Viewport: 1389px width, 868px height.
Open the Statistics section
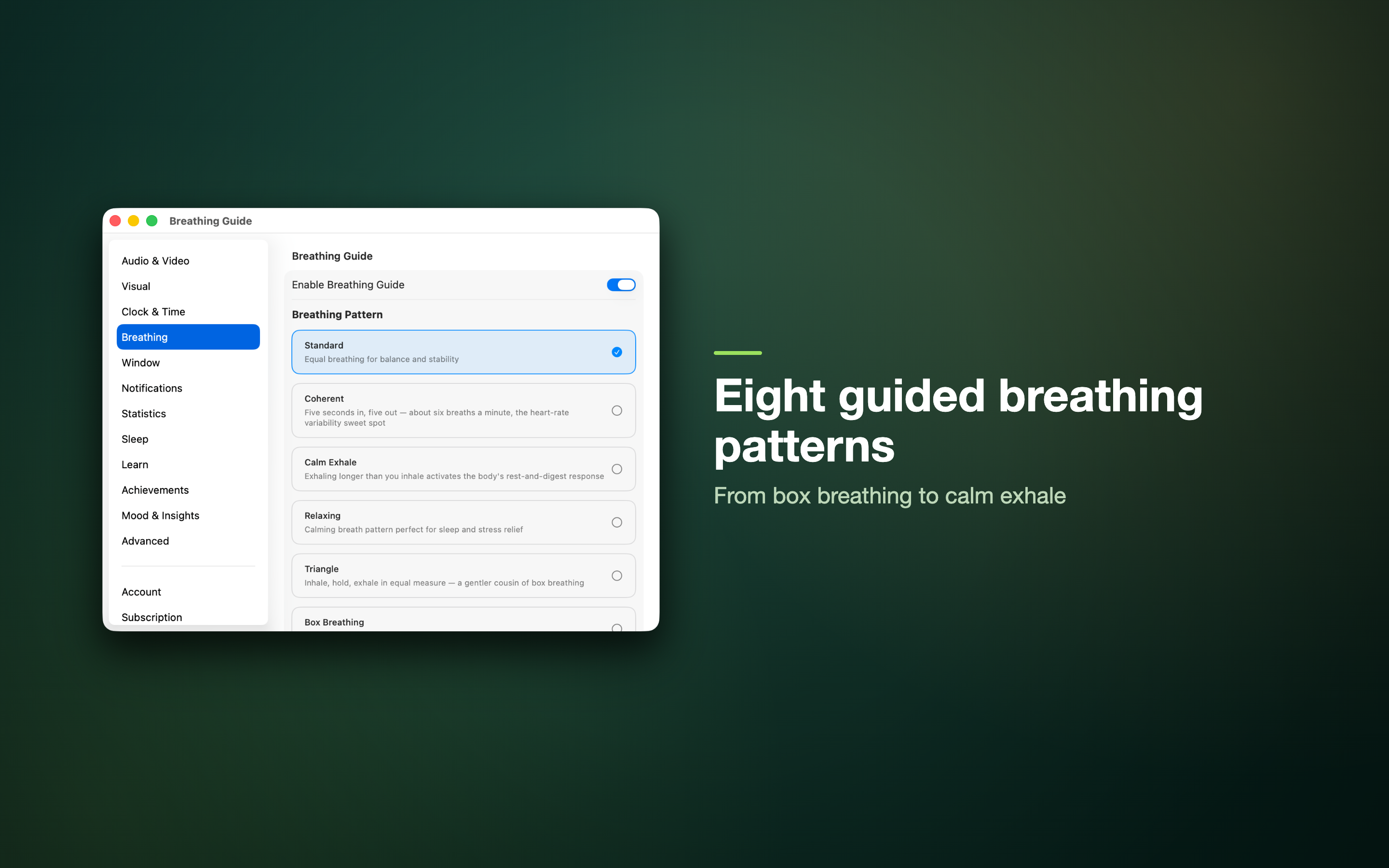click(188, 413)
